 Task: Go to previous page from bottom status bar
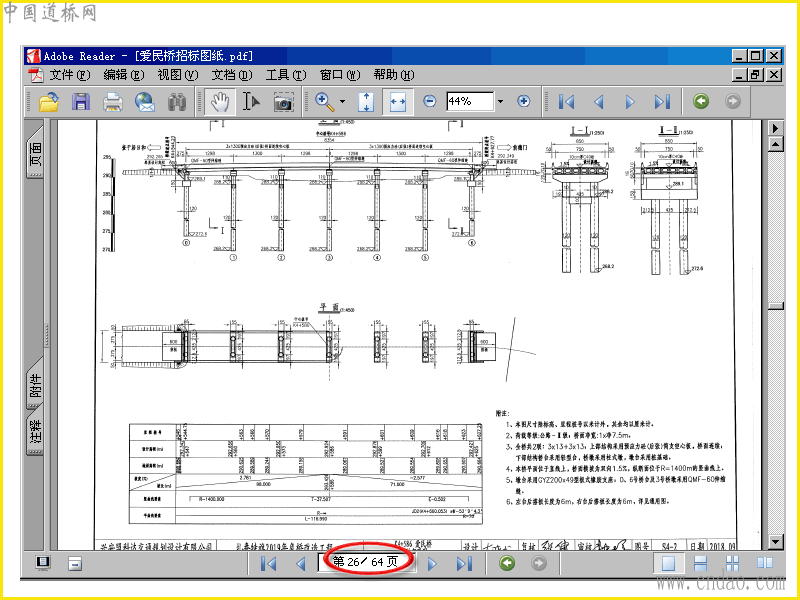click(x=301, y=564)
